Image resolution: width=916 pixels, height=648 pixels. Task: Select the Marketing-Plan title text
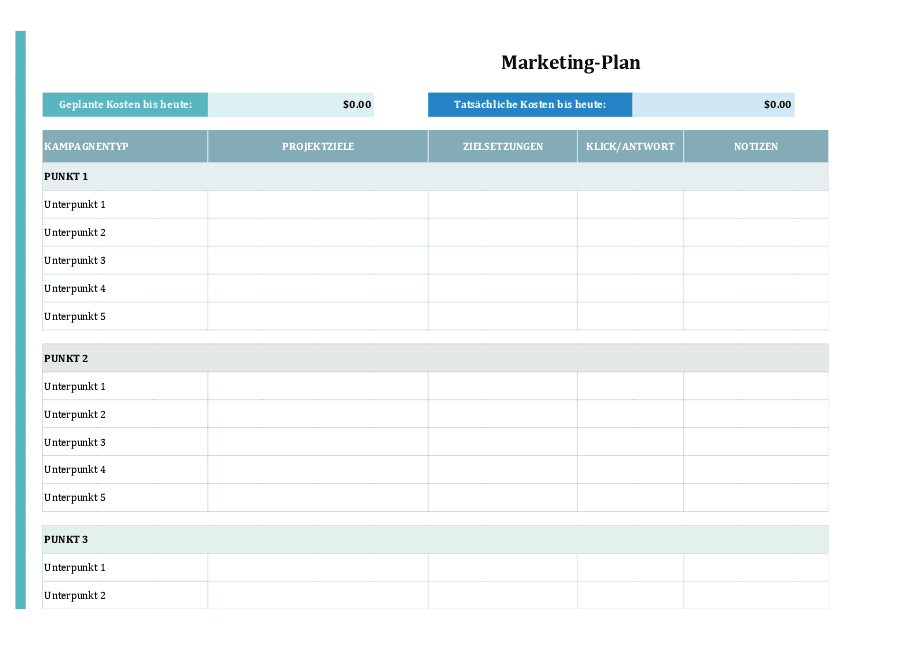click(x=570, y=63)
